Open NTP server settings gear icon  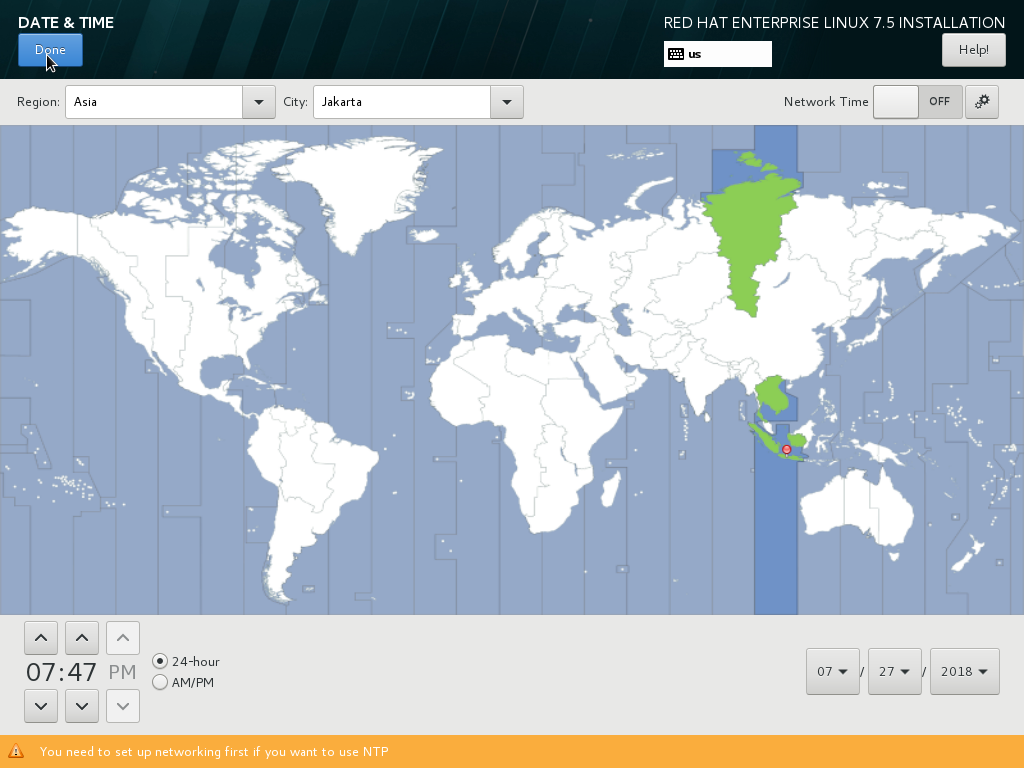click(982, 102)
